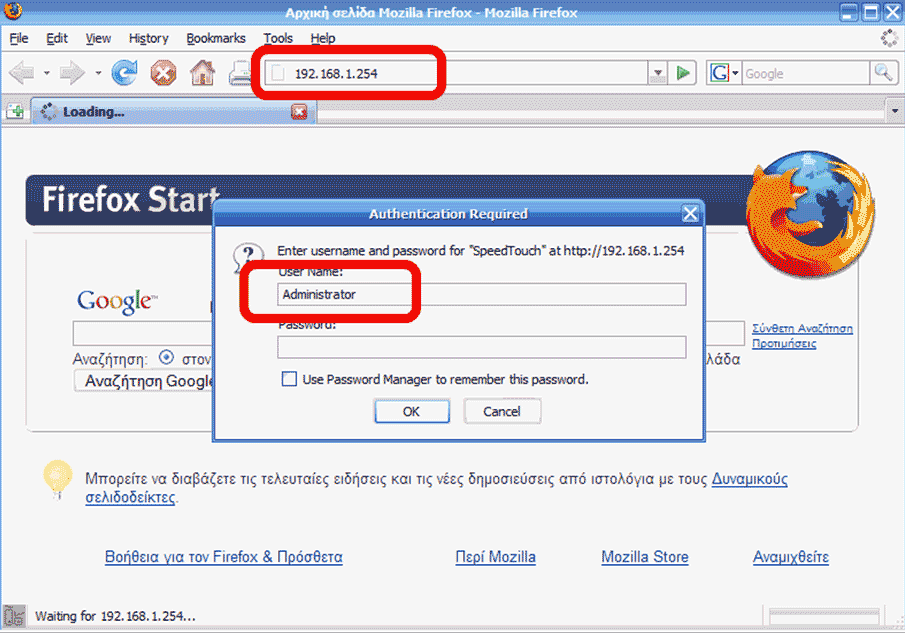Open the Bookmarks menu

(216, 38)
